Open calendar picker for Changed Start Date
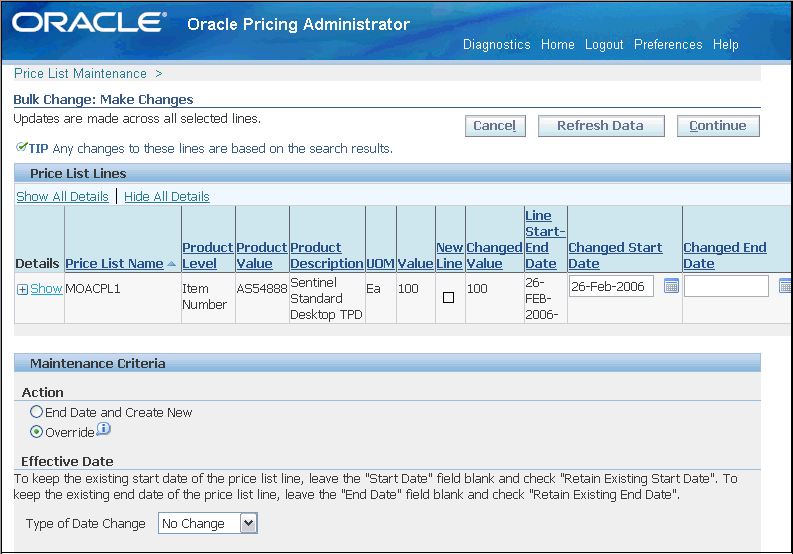This screenshot has width=793, height=554. (671, 286)
